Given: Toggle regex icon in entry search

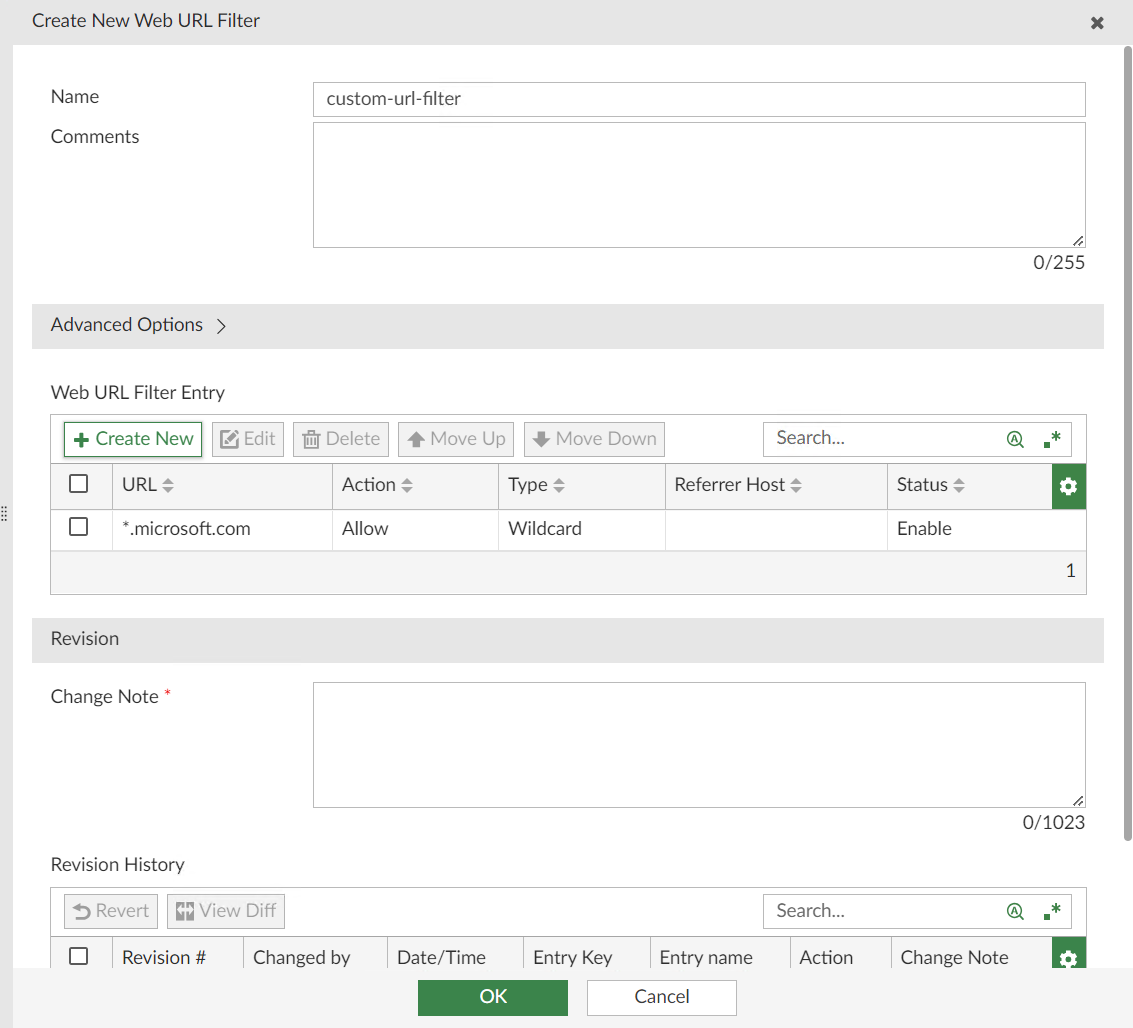Looking at the screenshot, I should pyautogui.click(x=1052, y=439).
